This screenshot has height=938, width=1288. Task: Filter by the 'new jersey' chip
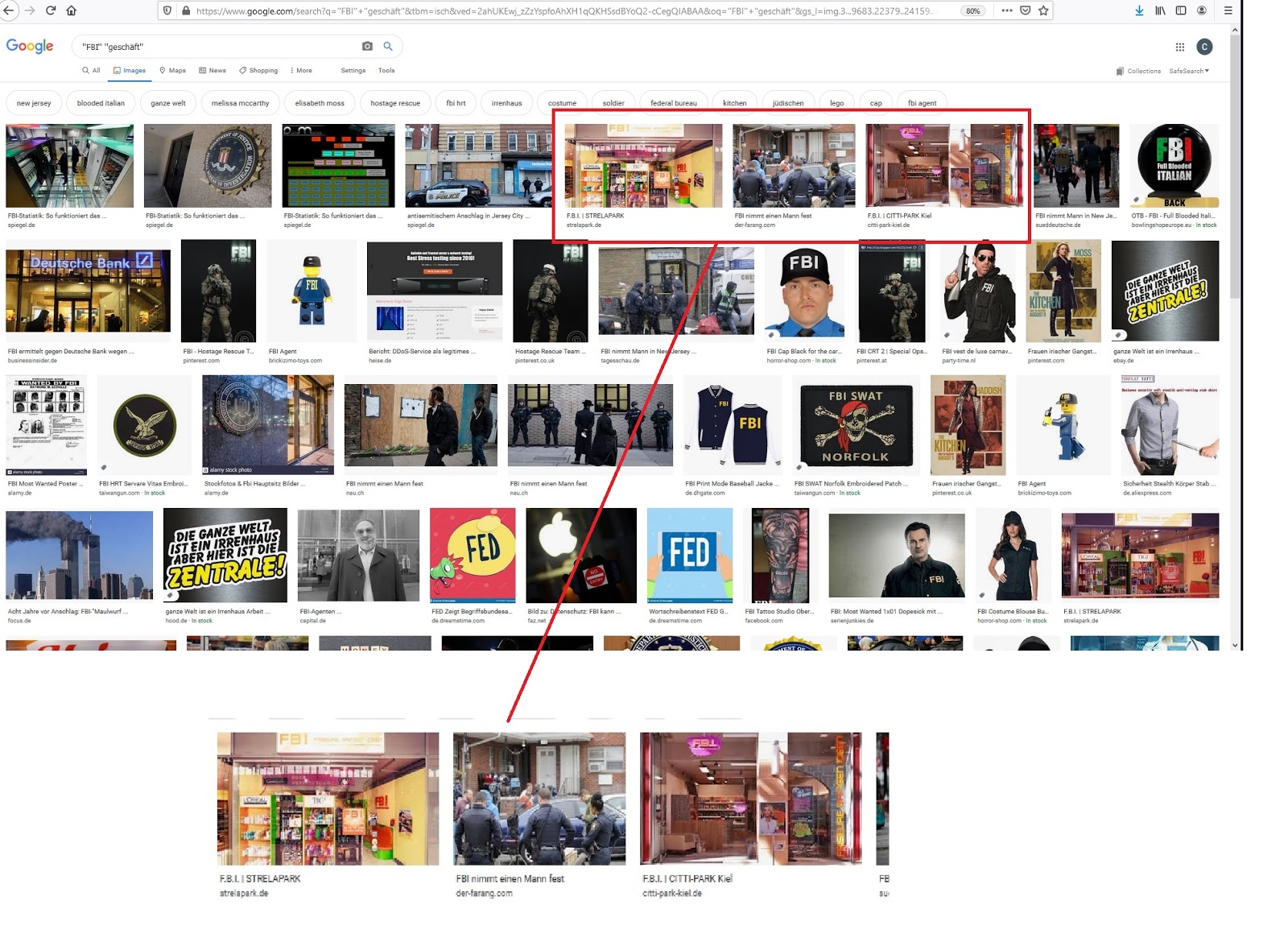tap(34, 103)
